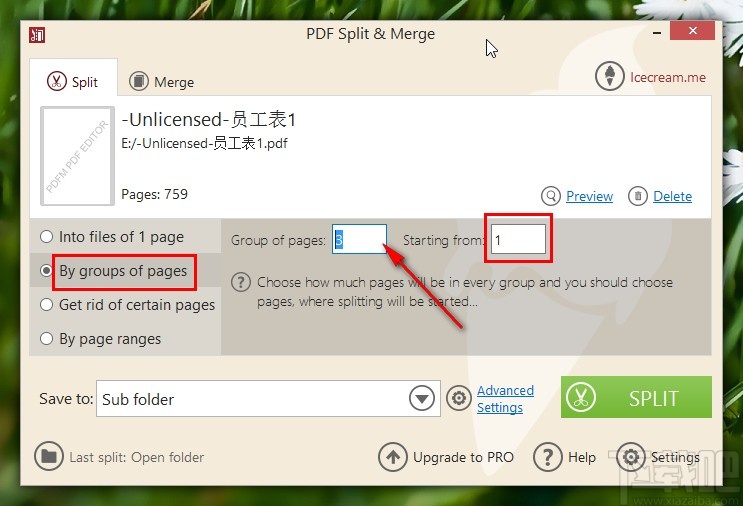Switch to the Merge tab
743x506 pixels.
162,81
